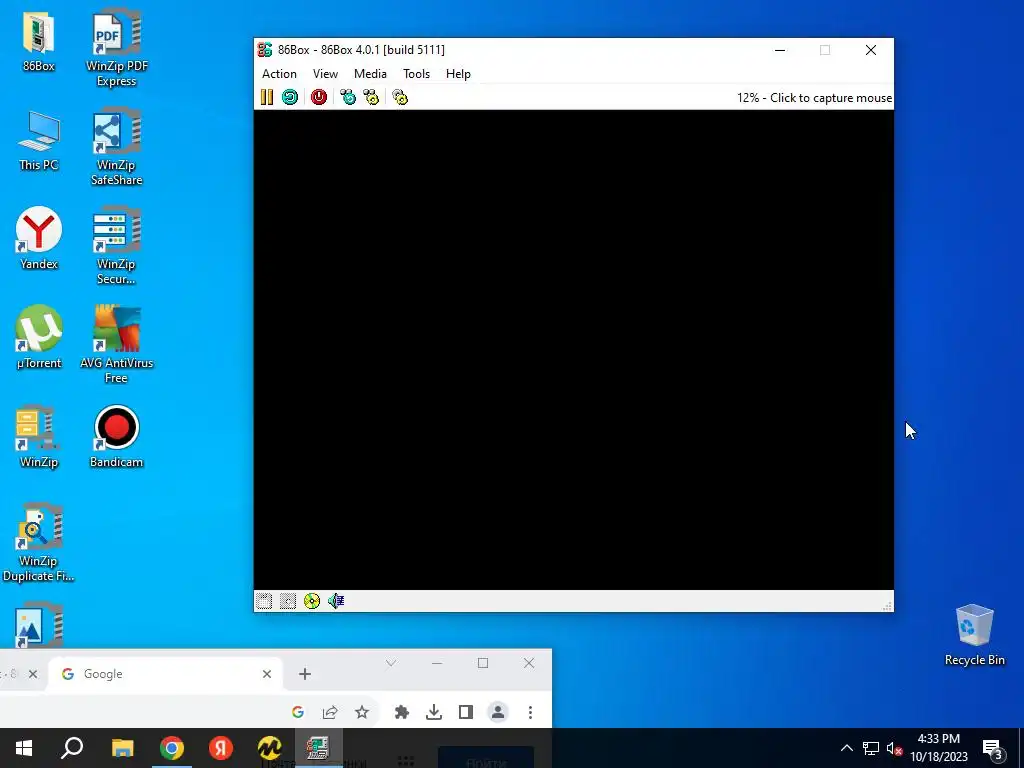
Task: Click the first floppy drive status icon
Action: pyautogui.click(x=264, y=601)
